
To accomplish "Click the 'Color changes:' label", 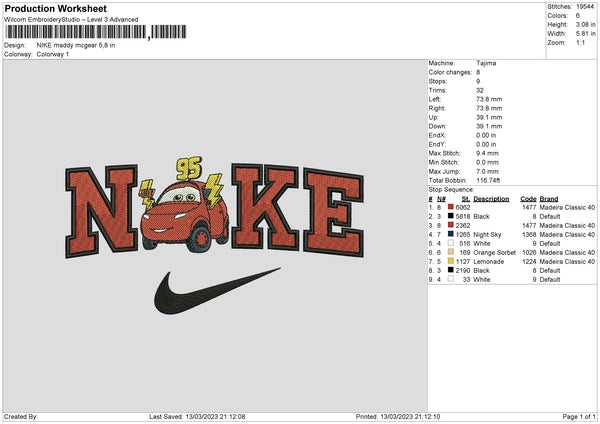I will (450, 72).
